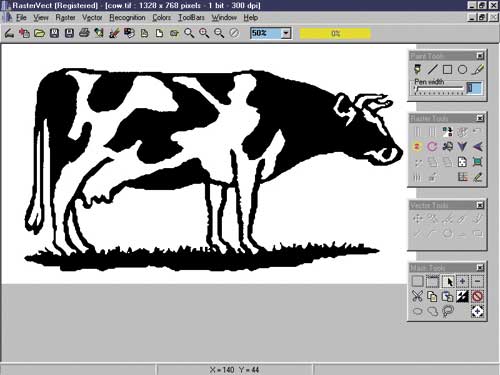Close the Paint Tools floating panel

click(x=480, y=56)
